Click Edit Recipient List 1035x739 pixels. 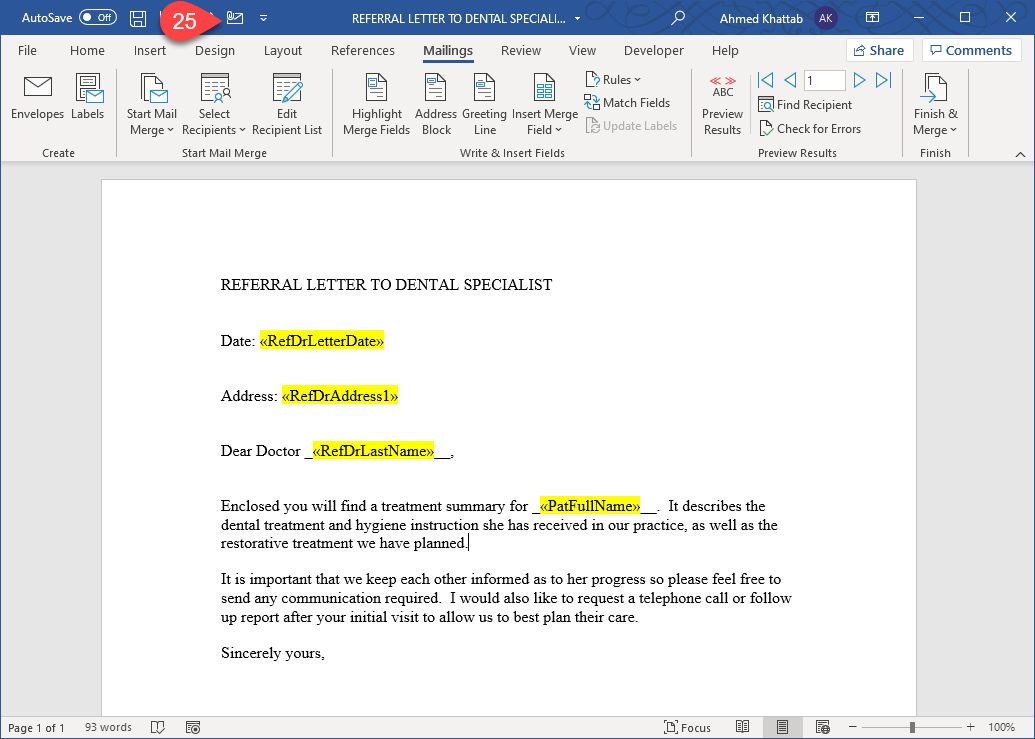[x=287, y=104]
